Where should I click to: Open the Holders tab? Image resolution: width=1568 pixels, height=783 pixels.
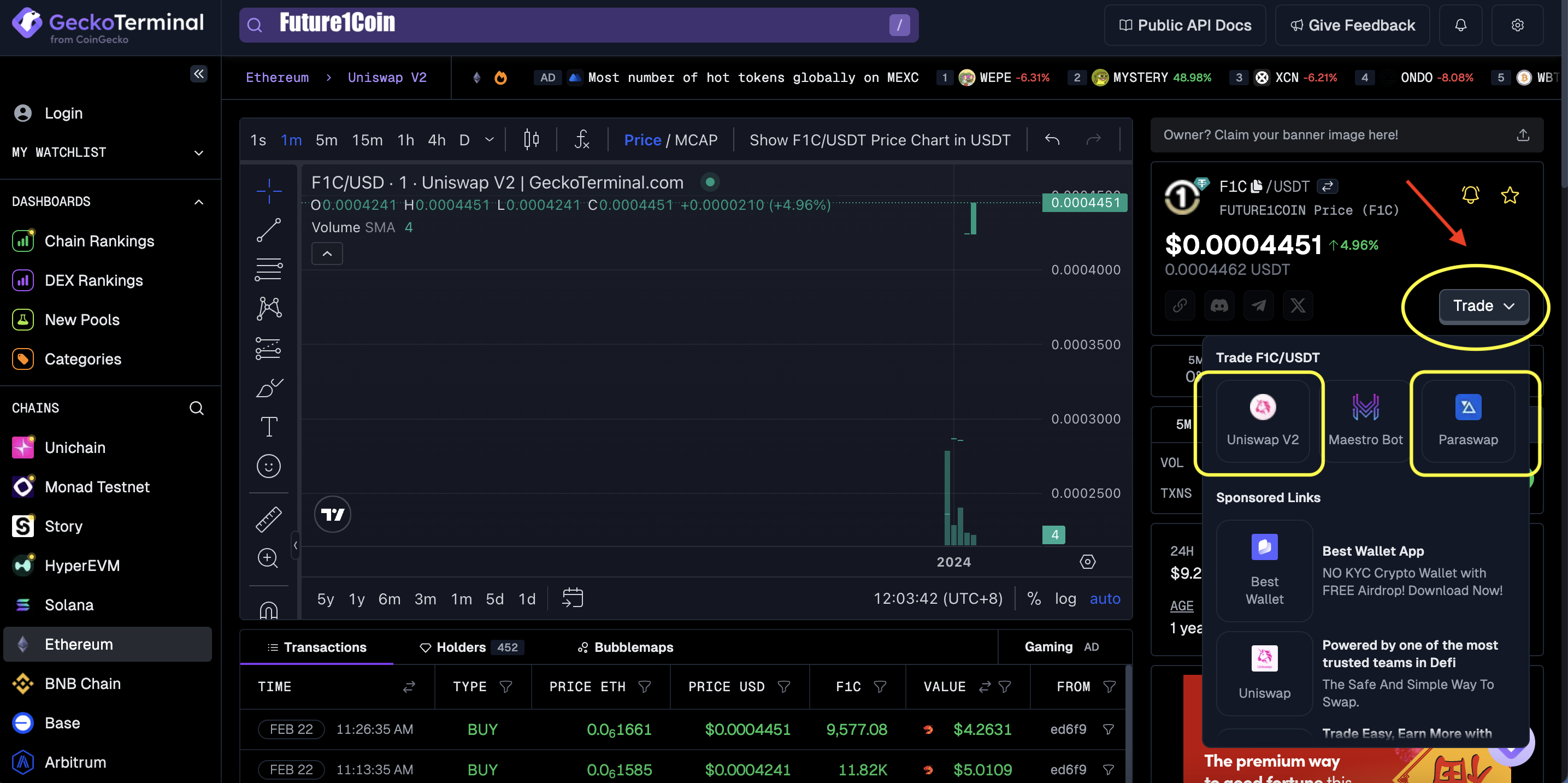click(461, 647)
